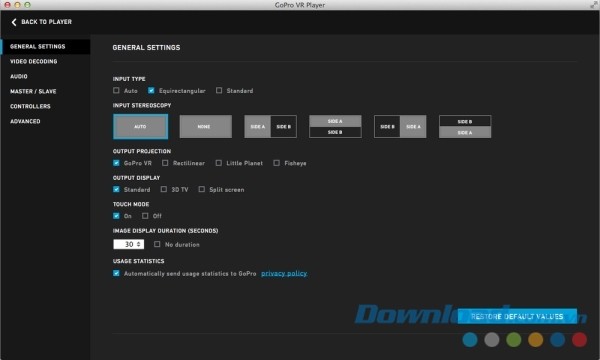600x360 pixels.
Task: Check the Little Planet output projection
Action: [218, 163]
